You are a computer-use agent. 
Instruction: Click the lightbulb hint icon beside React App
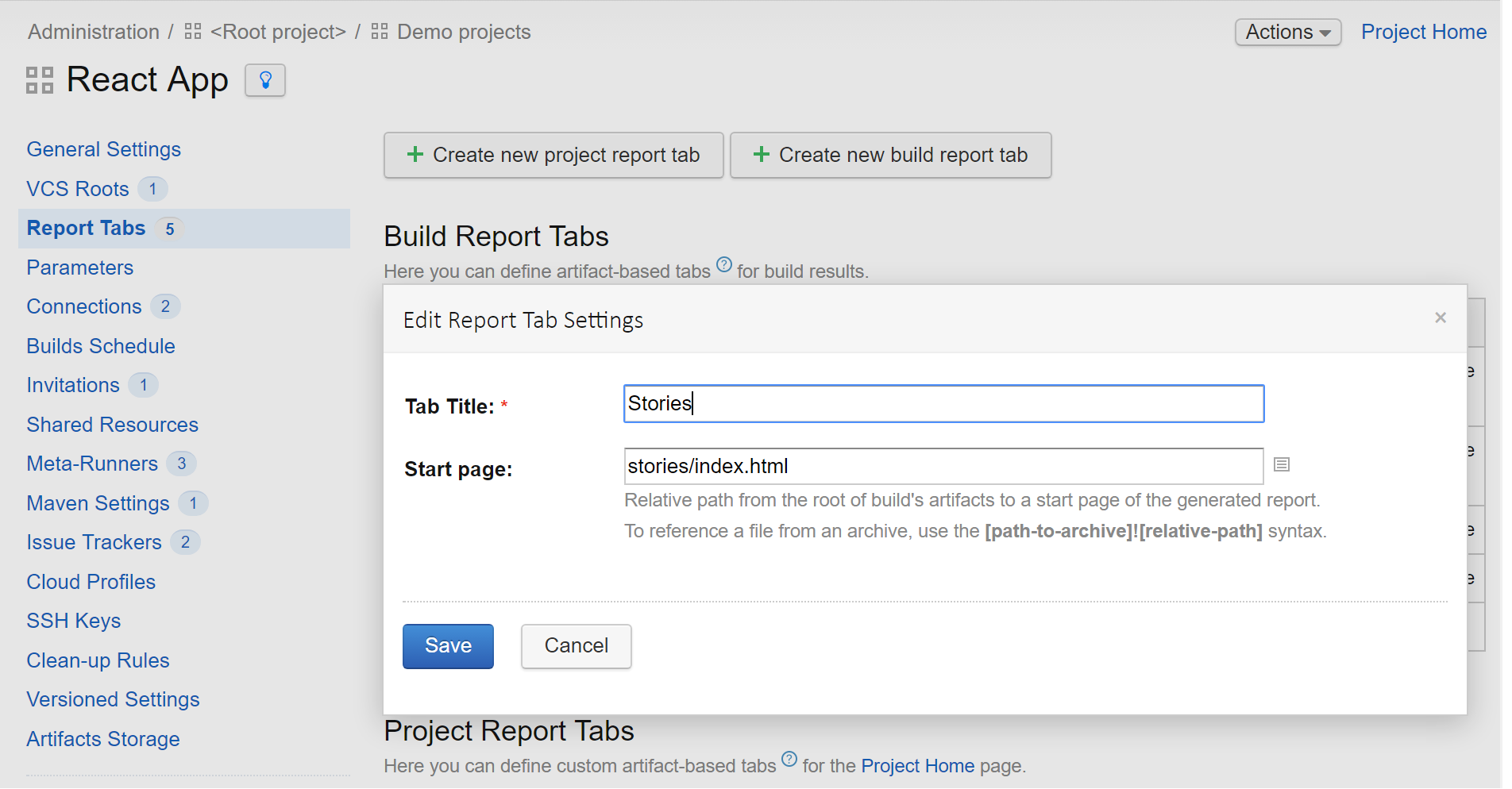pos(265,80)
